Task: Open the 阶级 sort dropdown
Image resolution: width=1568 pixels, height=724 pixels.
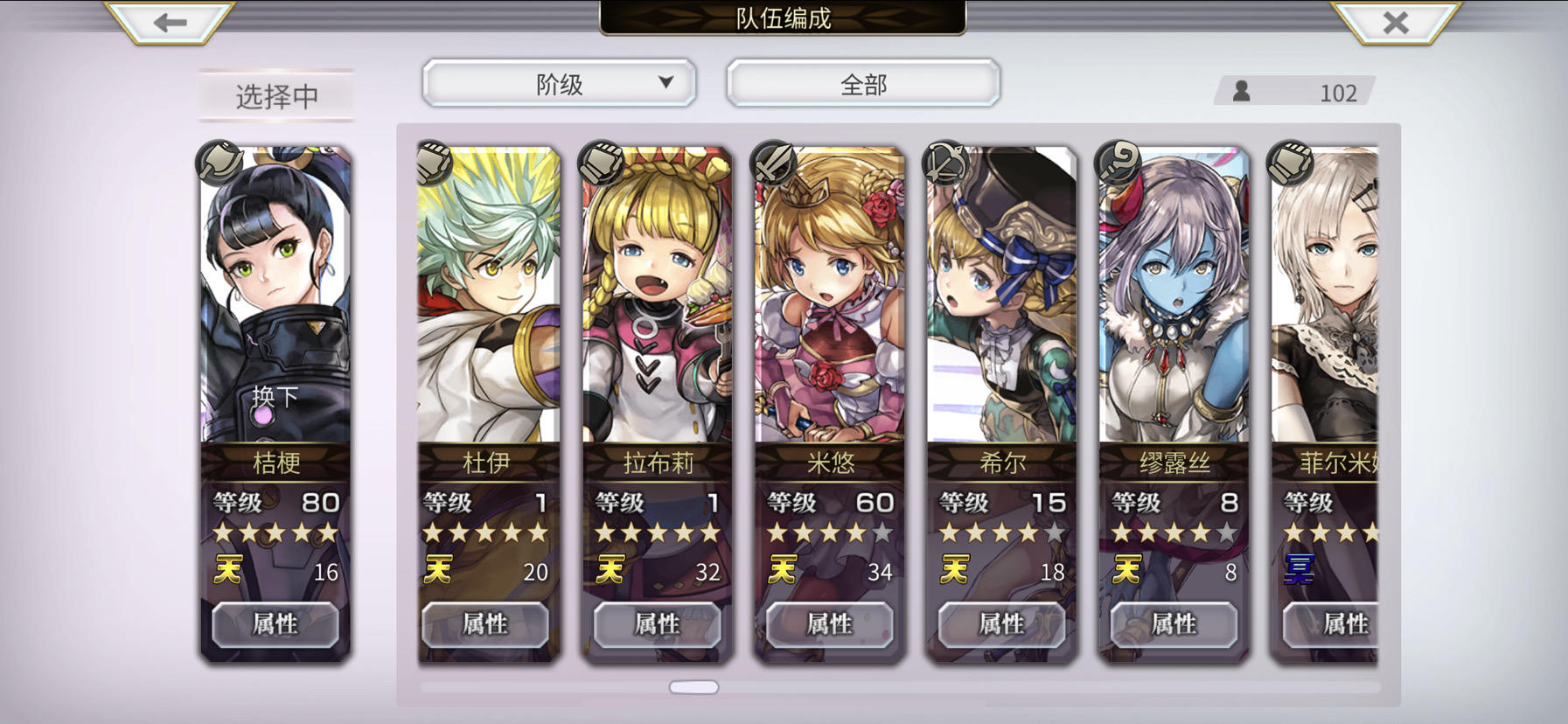Action: (559, 84)
